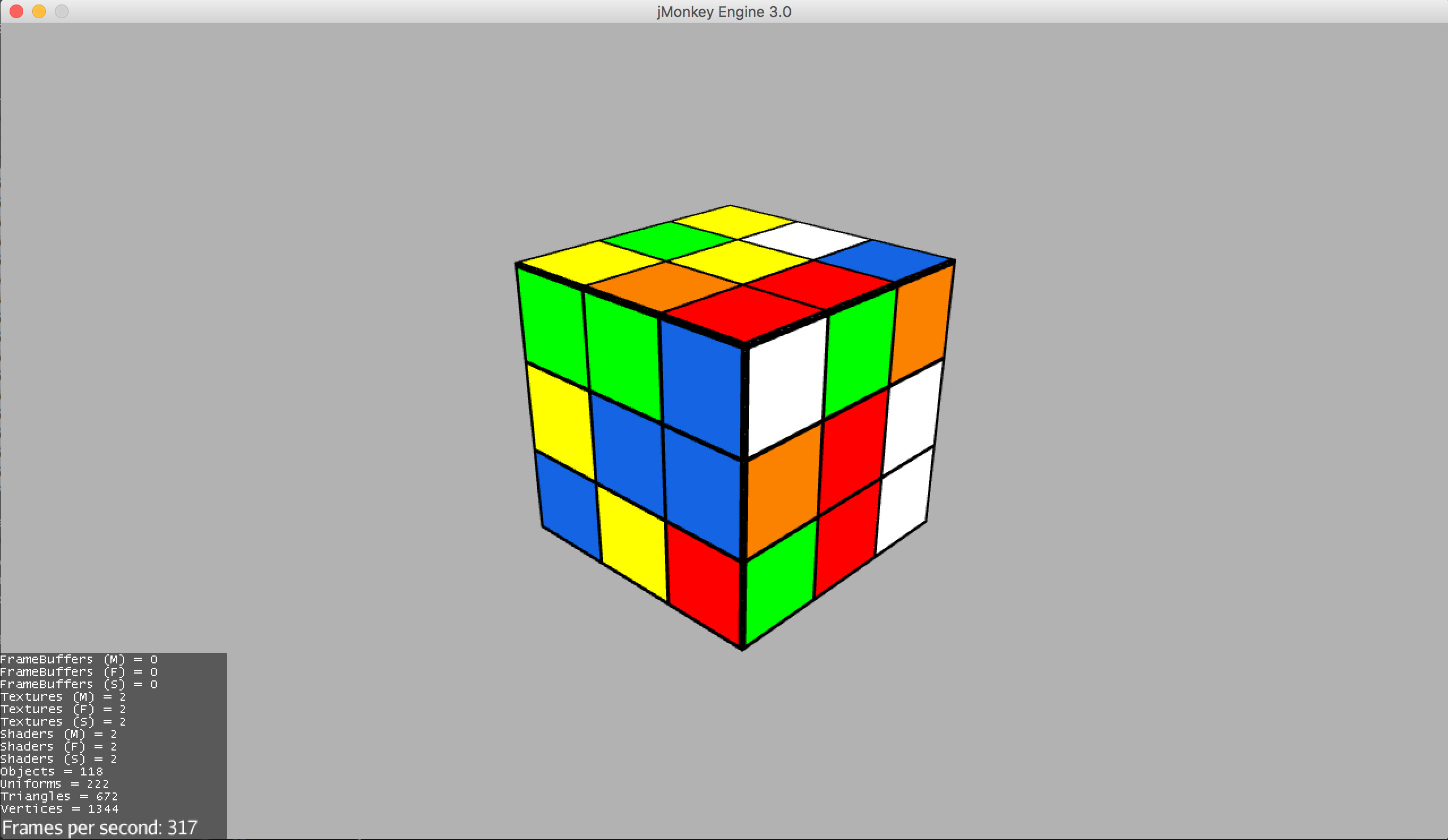Click the 'Triangles = 672' stat line
This screenshot has width=1448, height=840.
(59, 796)
